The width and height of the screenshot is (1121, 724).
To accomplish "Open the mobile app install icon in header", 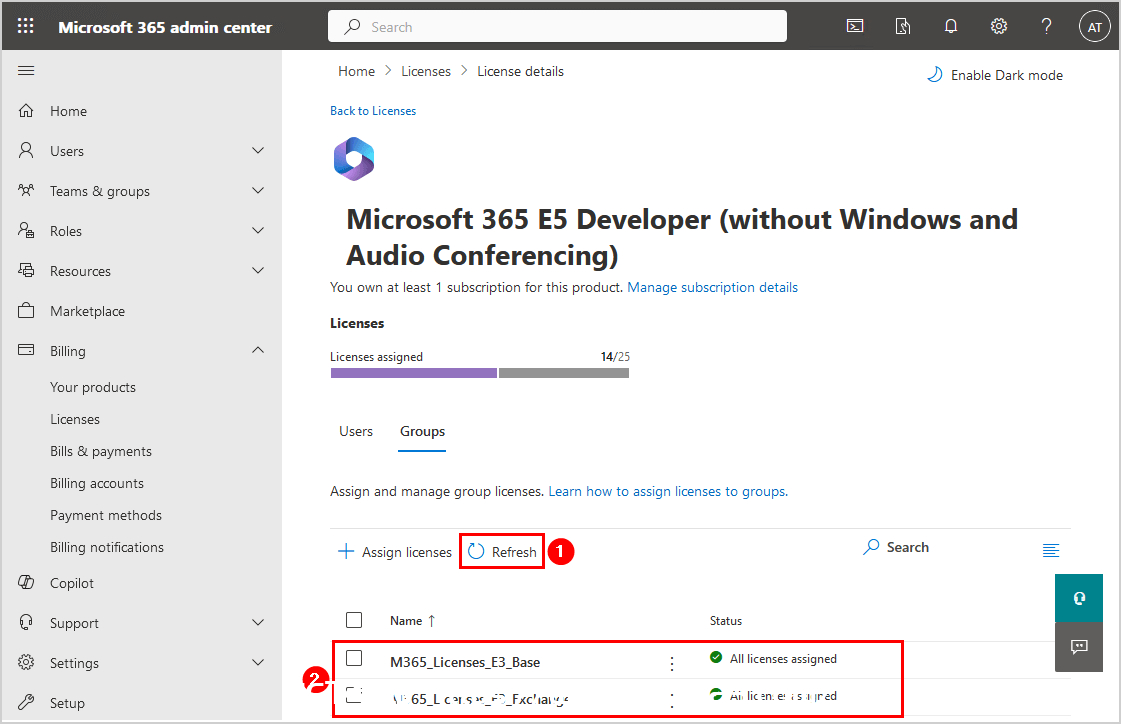I will 903,26.
